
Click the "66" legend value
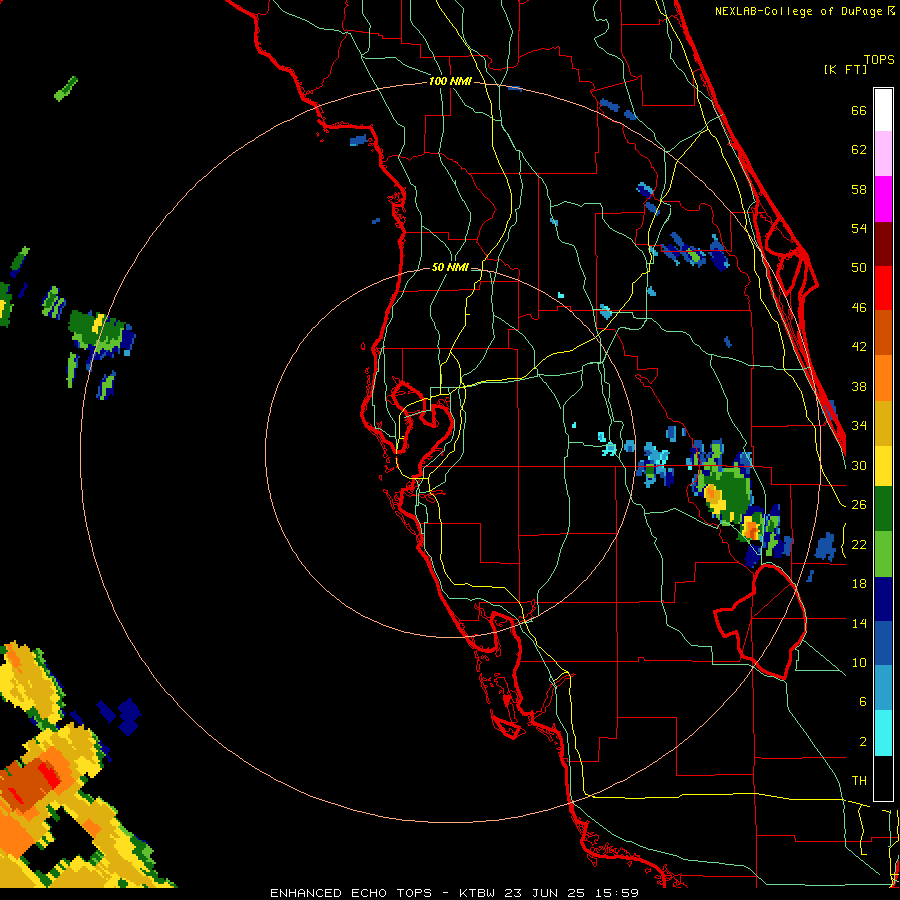coord(859,111)
